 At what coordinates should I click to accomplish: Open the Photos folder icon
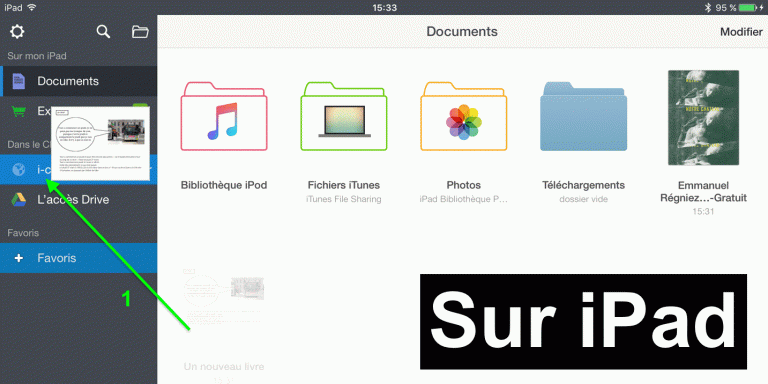click(463, 116)
